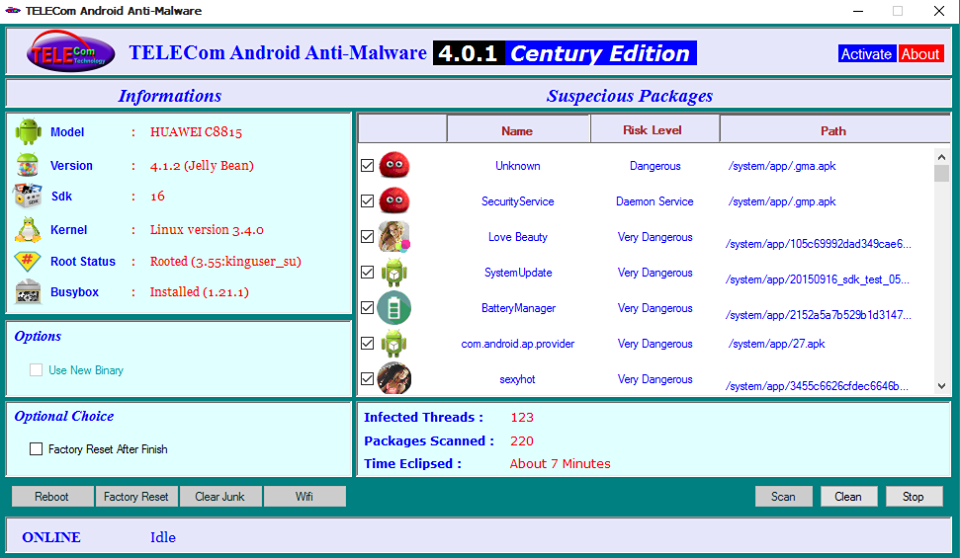Click the Love Beauty app thumbnail
The image size is (960, 558).
point(394,236)
